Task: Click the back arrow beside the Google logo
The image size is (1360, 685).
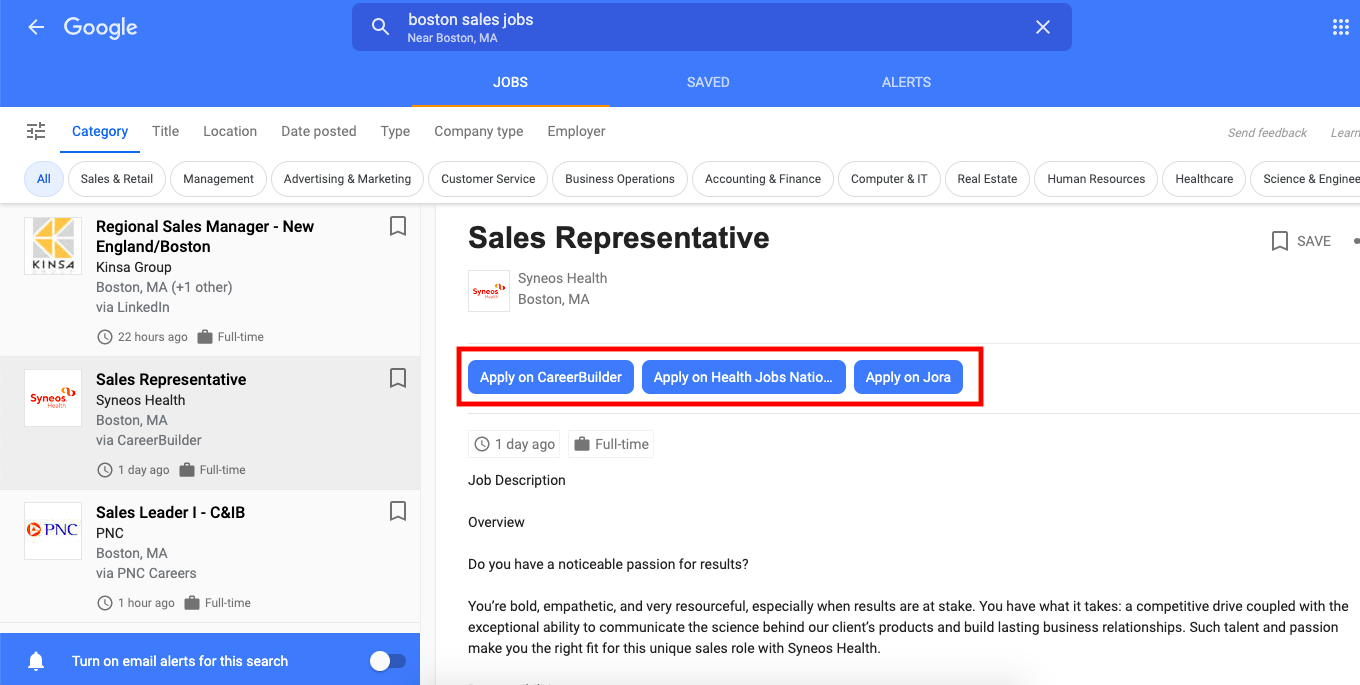Action: click(x=36, y=27)
